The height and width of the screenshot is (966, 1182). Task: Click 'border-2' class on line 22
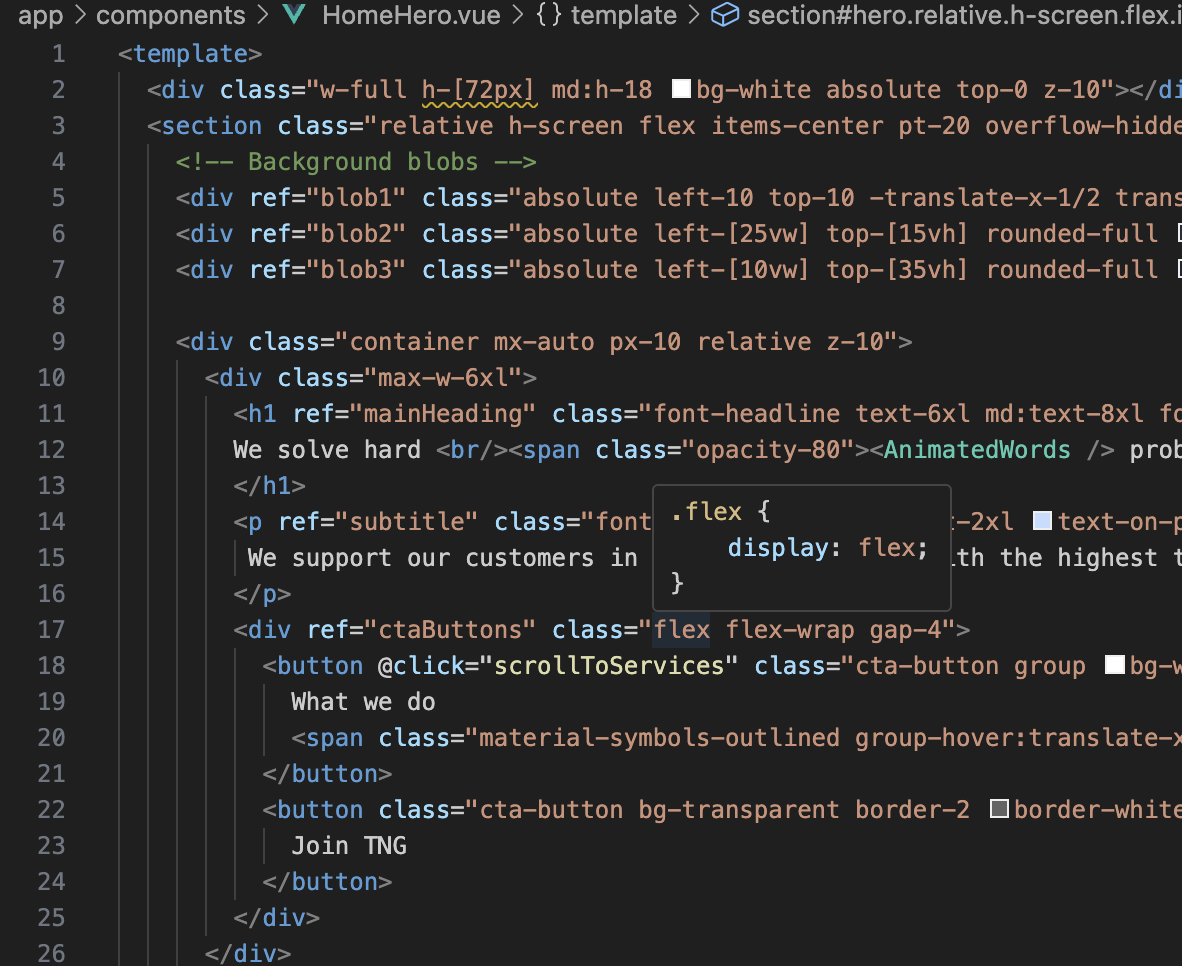pyautogui.click(x=913, y=809)
